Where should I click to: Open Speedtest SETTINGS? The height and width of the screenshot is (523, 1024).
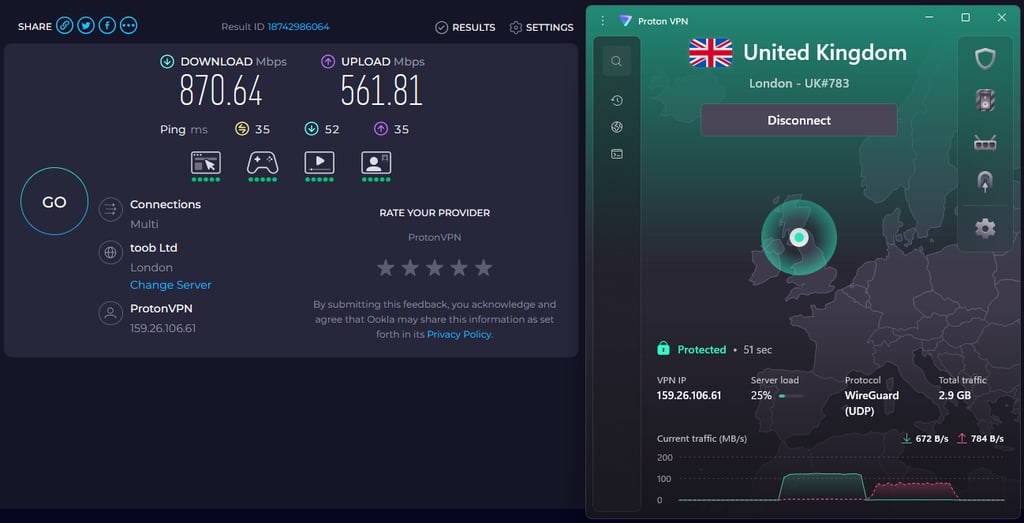541,27
